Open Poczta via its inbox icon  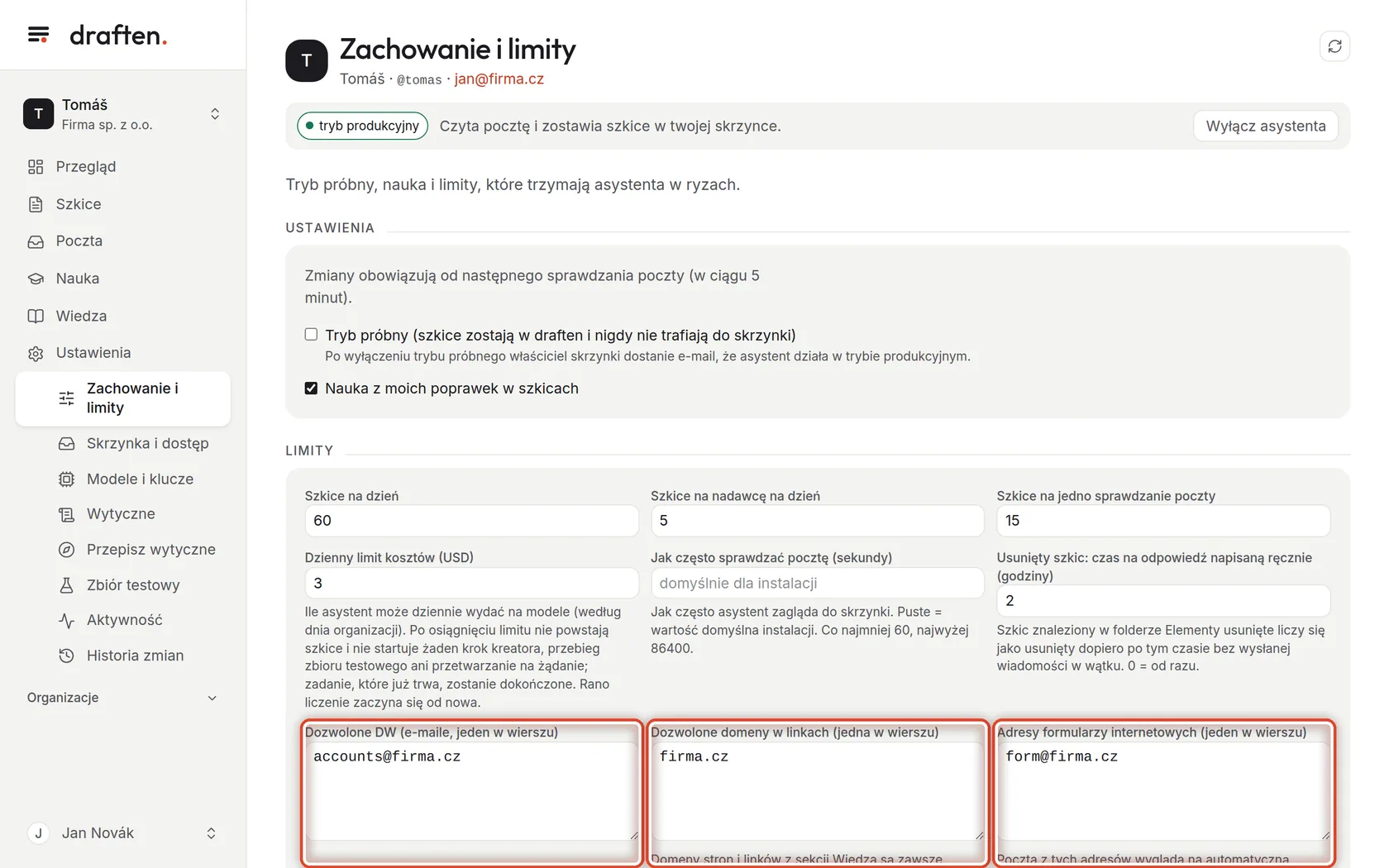coord(36,241)
